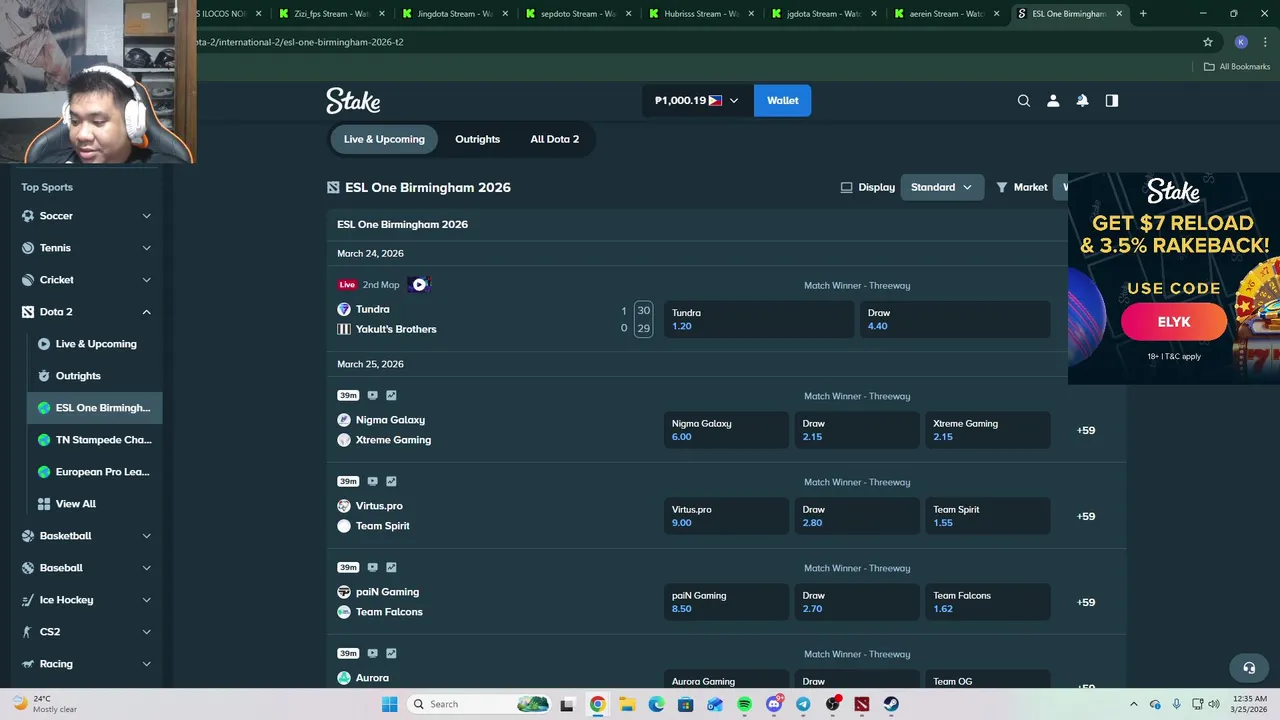Open live stream icon for Virtus.pro match
Image resolution: width=1280 pixels, height=720 pixels.
(x=373, y=481)
